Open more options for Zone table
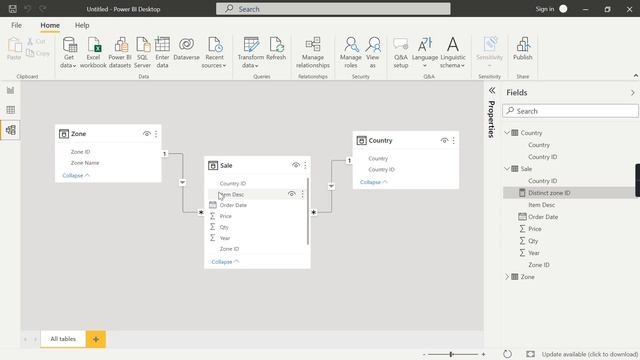This screenshot has height=360, width=640. coord(156,134)
